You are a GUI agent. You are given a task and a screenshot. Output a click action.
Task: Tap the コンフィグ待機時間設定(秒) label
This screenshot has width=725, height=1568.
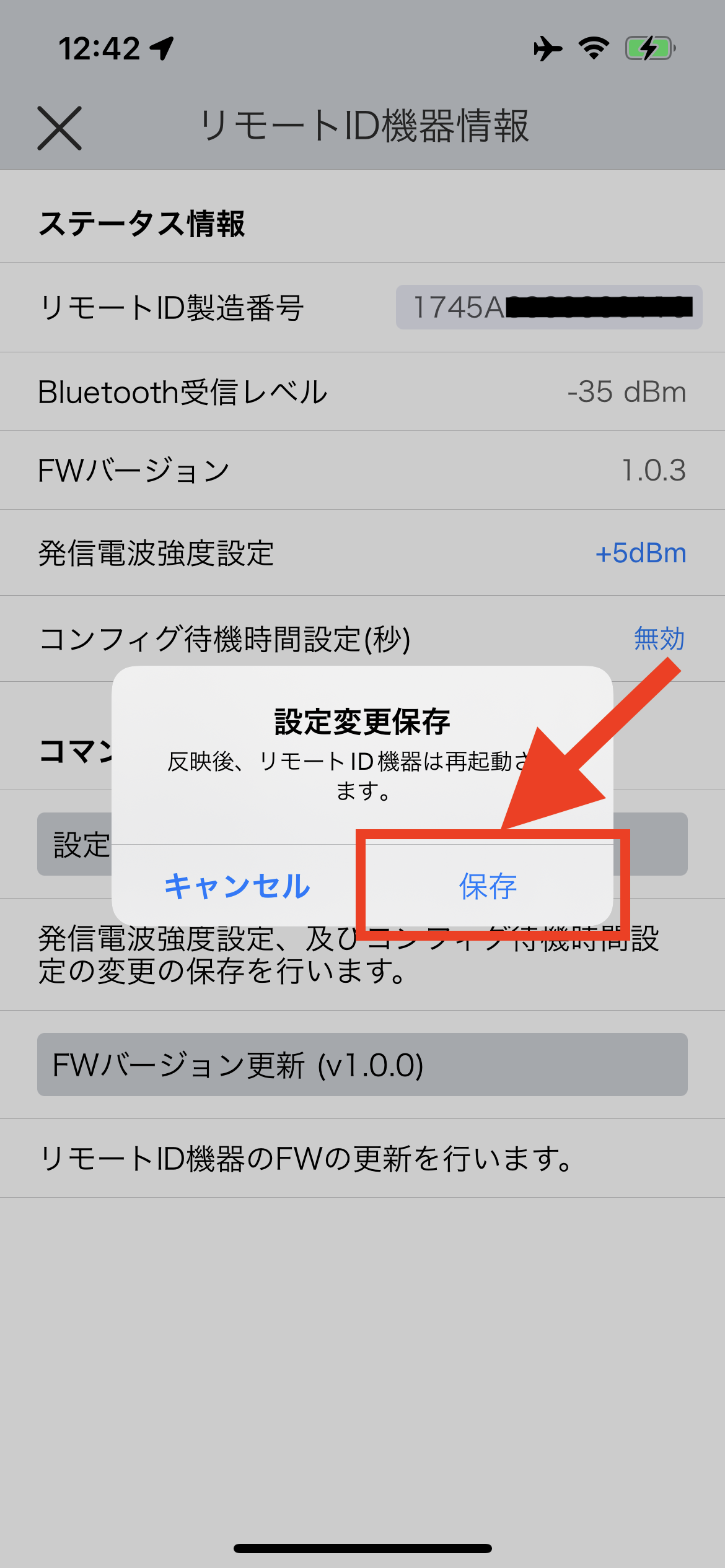pyautogui.click(x=224, y=639)
